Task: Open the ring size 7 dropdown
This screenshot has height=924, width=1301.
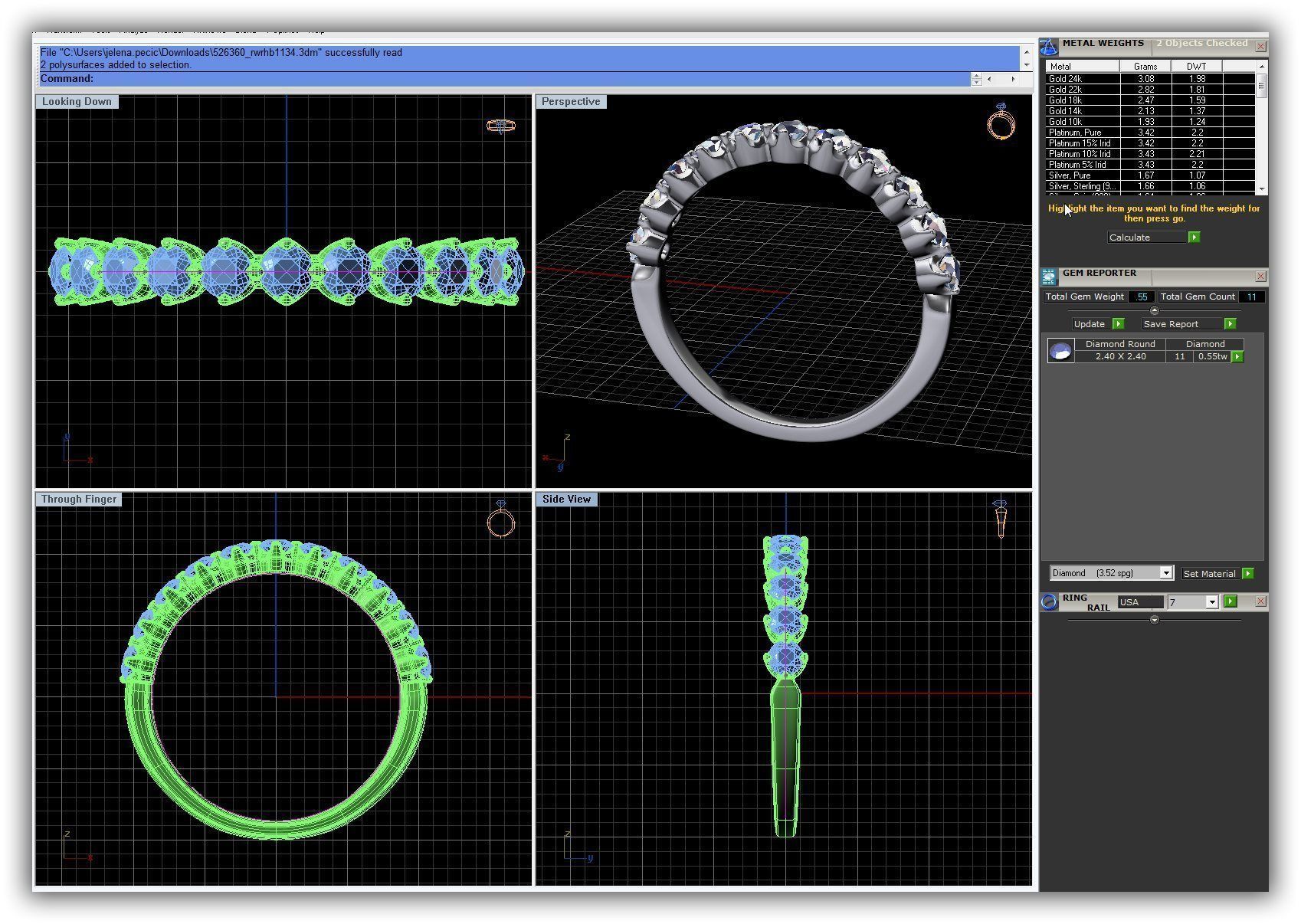Action: [x=1211, y=602]
